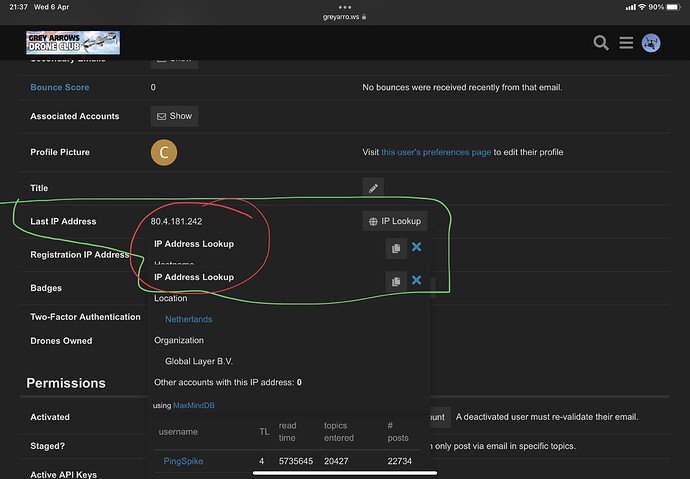Viewport: 690px width, 479px height.
Task: Click the Two-Factor Authentication label
Action: coord(85,317)
